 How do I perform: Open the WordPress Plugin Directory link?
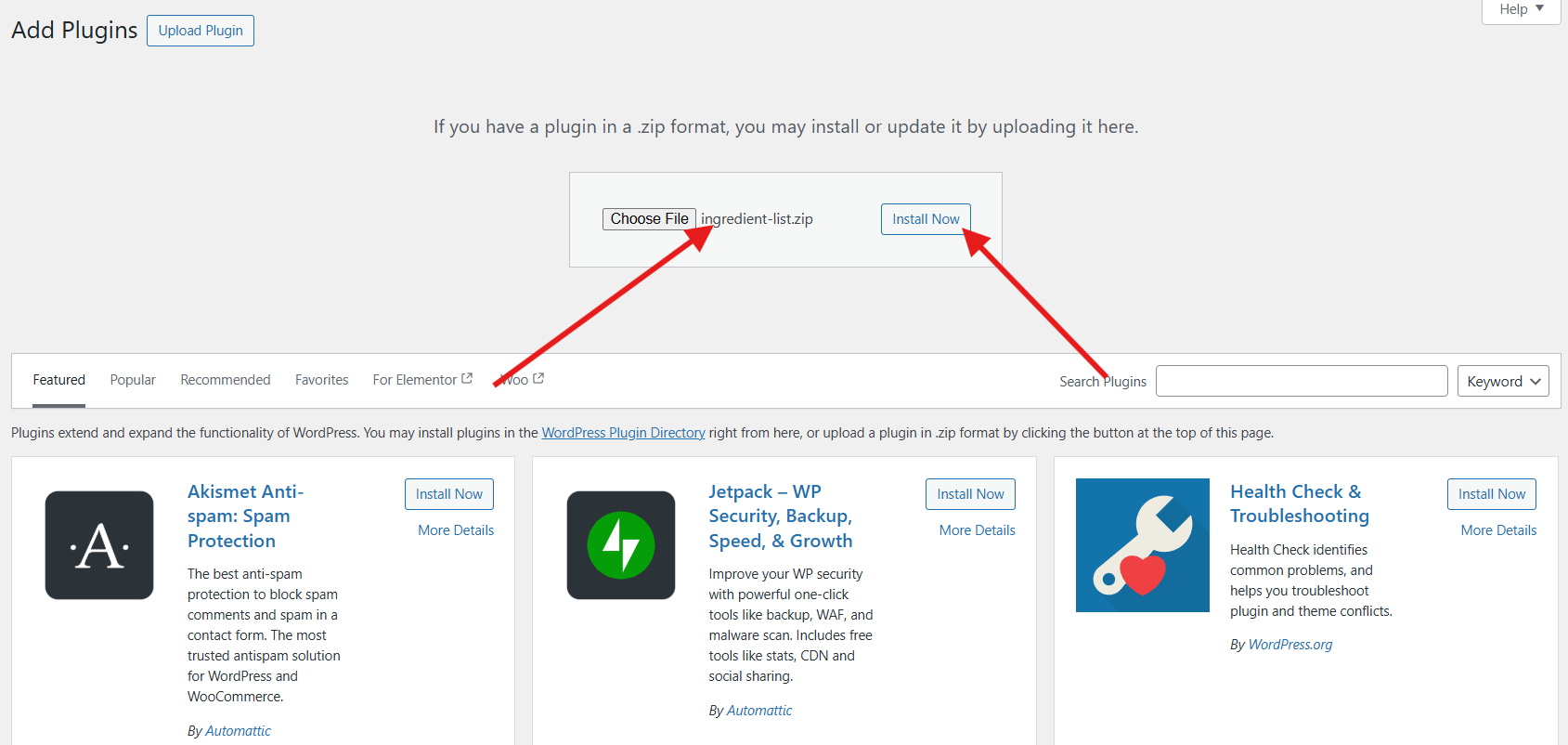pos(624,433)
